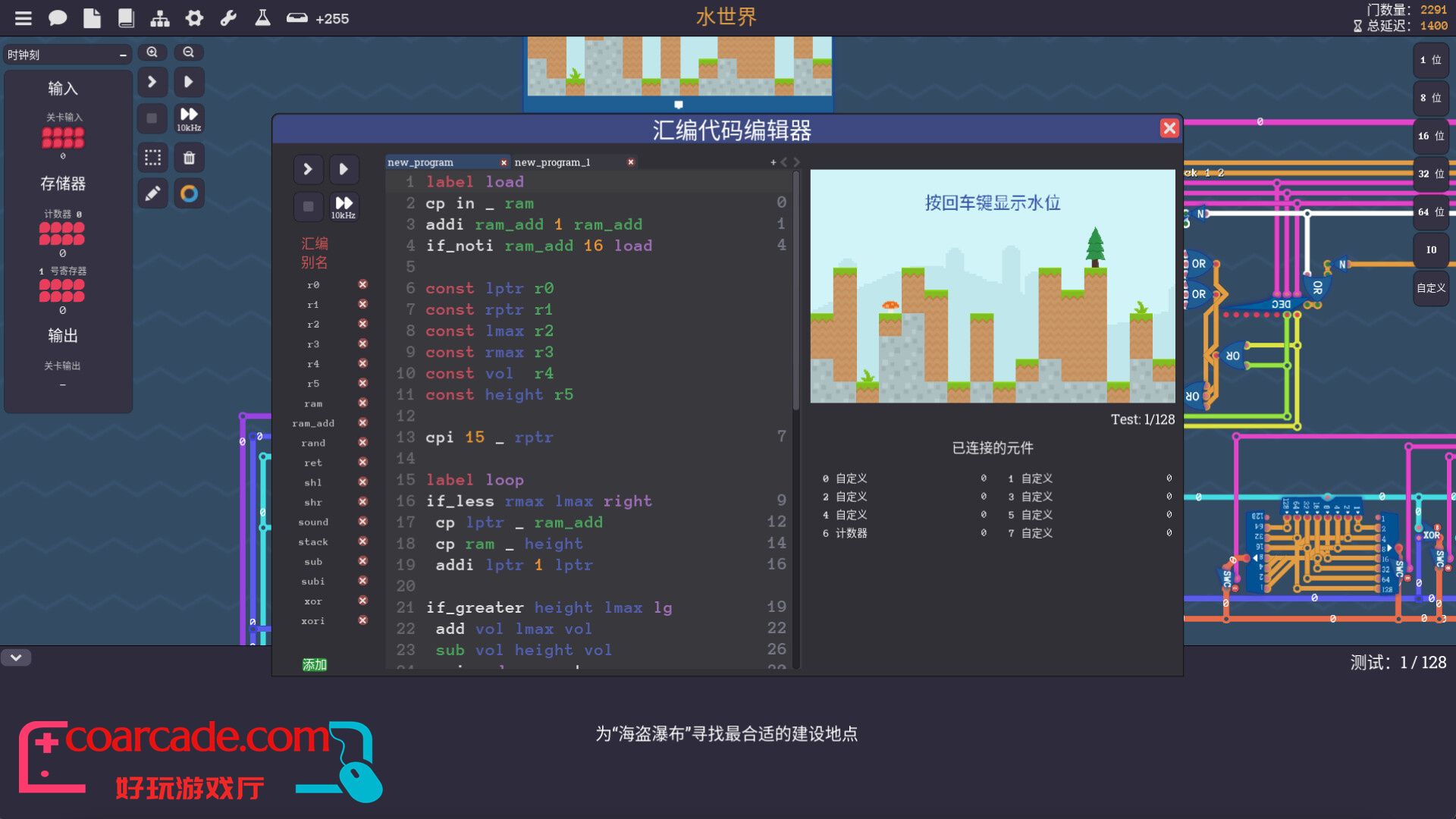This screenshot has height=819, width=1456.
Task: Click the grid/array layout icon in toolbar
Action: pyautogui.click(x=152, y=157)
